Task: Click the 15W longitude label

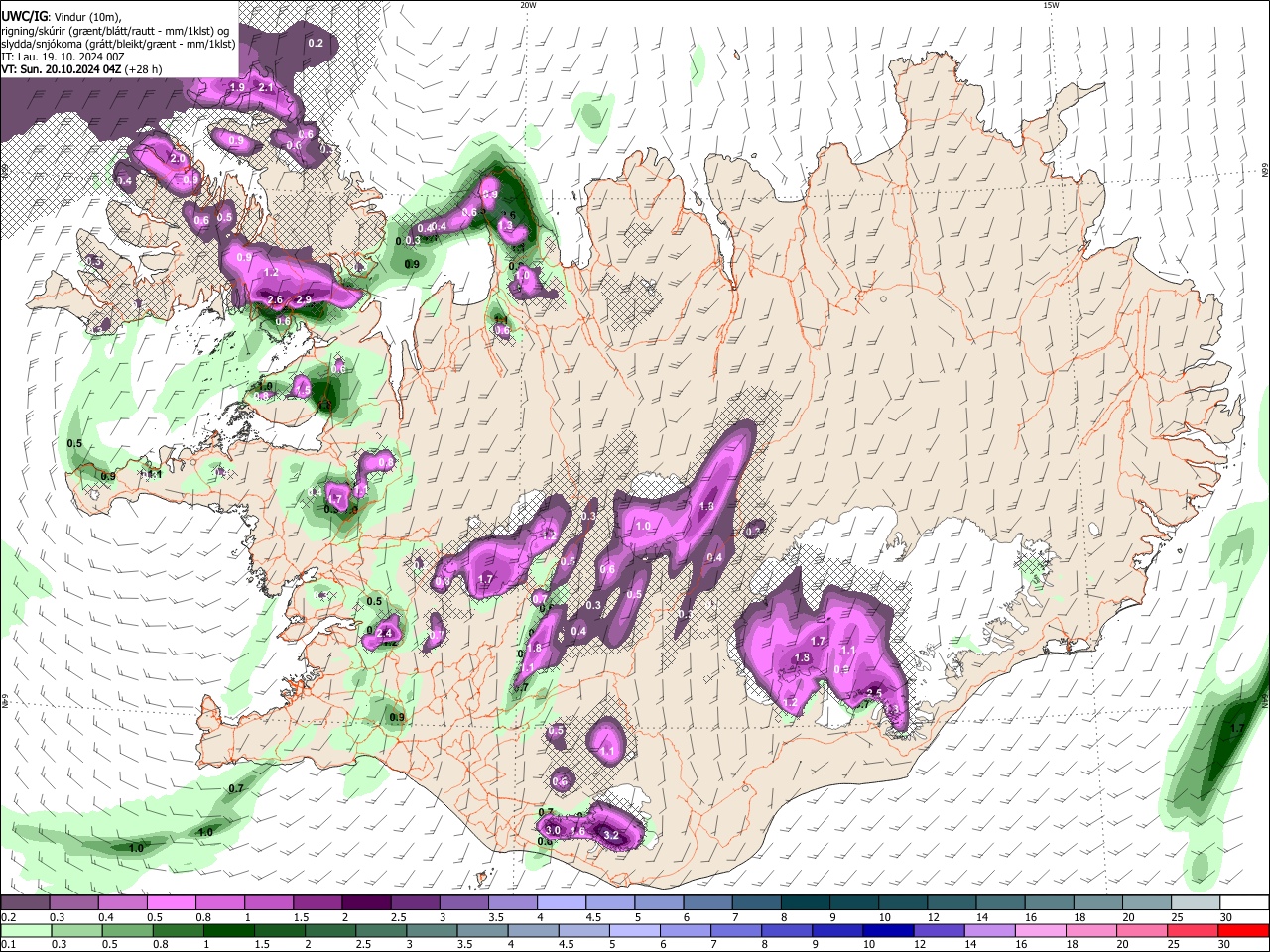Action: tap(1051, 5)
